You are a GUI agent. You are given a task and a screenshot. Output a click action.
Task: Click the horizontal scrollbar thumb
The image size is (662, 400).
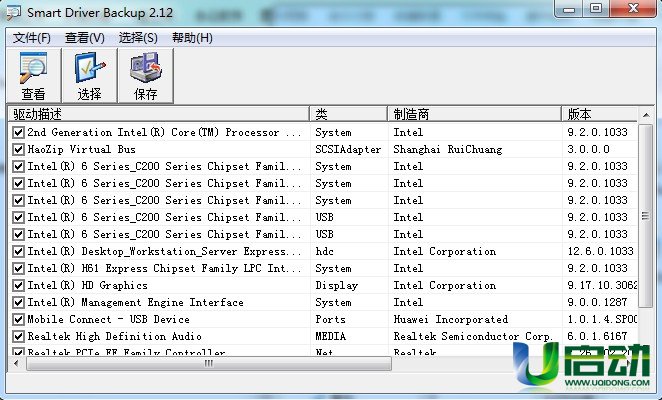click(209, 363)
